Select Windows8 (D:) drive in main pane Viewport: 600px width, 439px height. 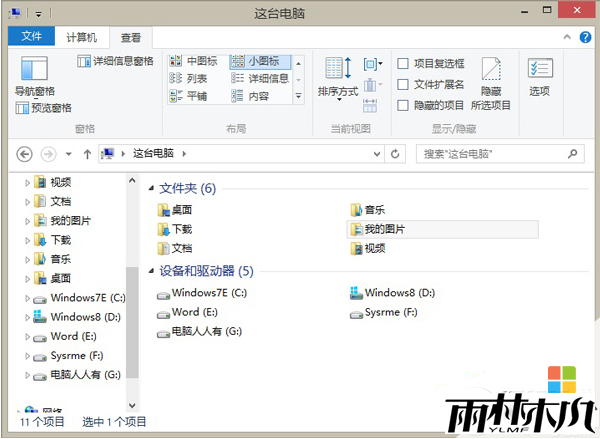coord(393,293)
